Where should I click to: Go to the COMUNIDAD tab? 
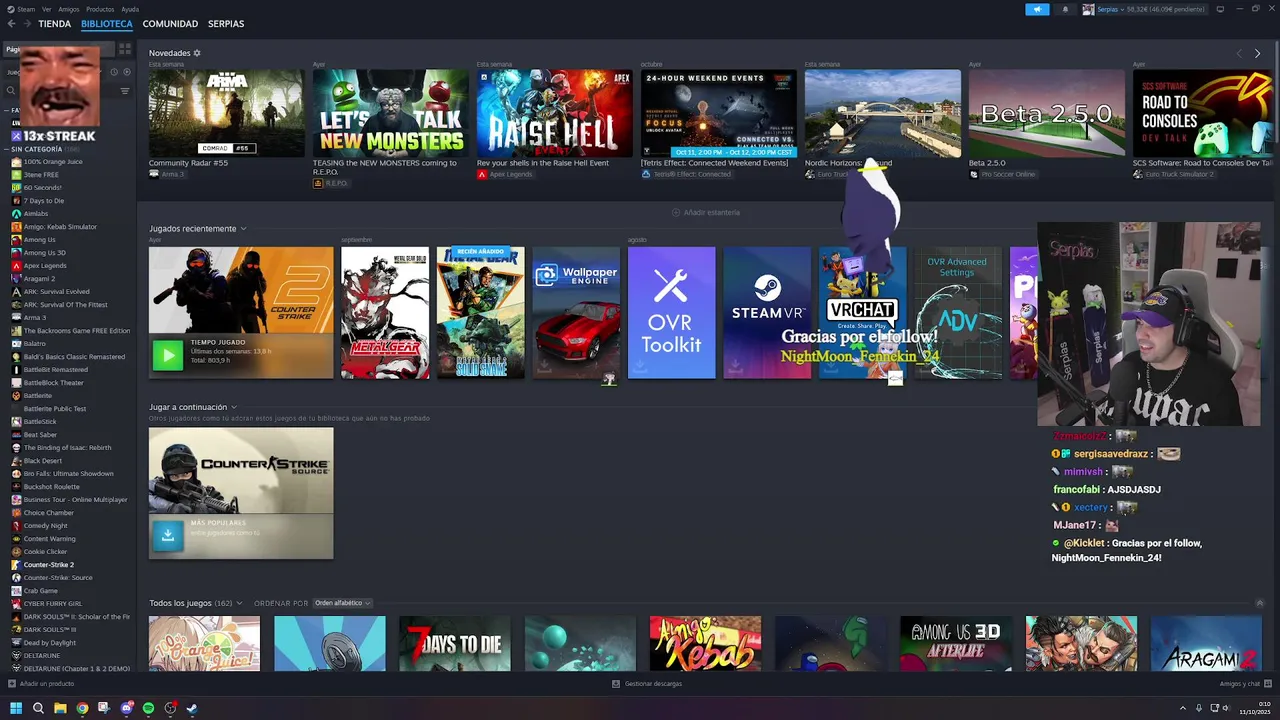[170, 23]
